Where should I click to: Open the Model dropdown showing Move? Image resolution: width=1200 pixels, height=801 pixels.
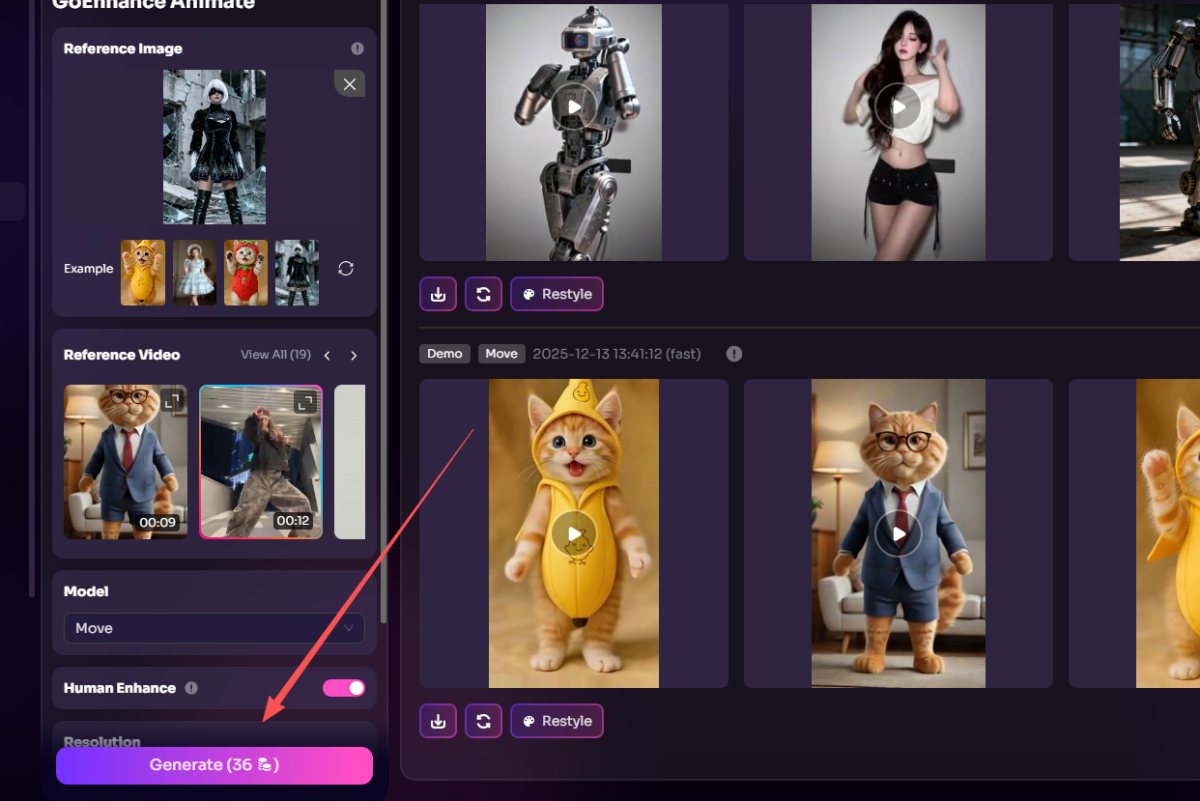coord(214,628)
